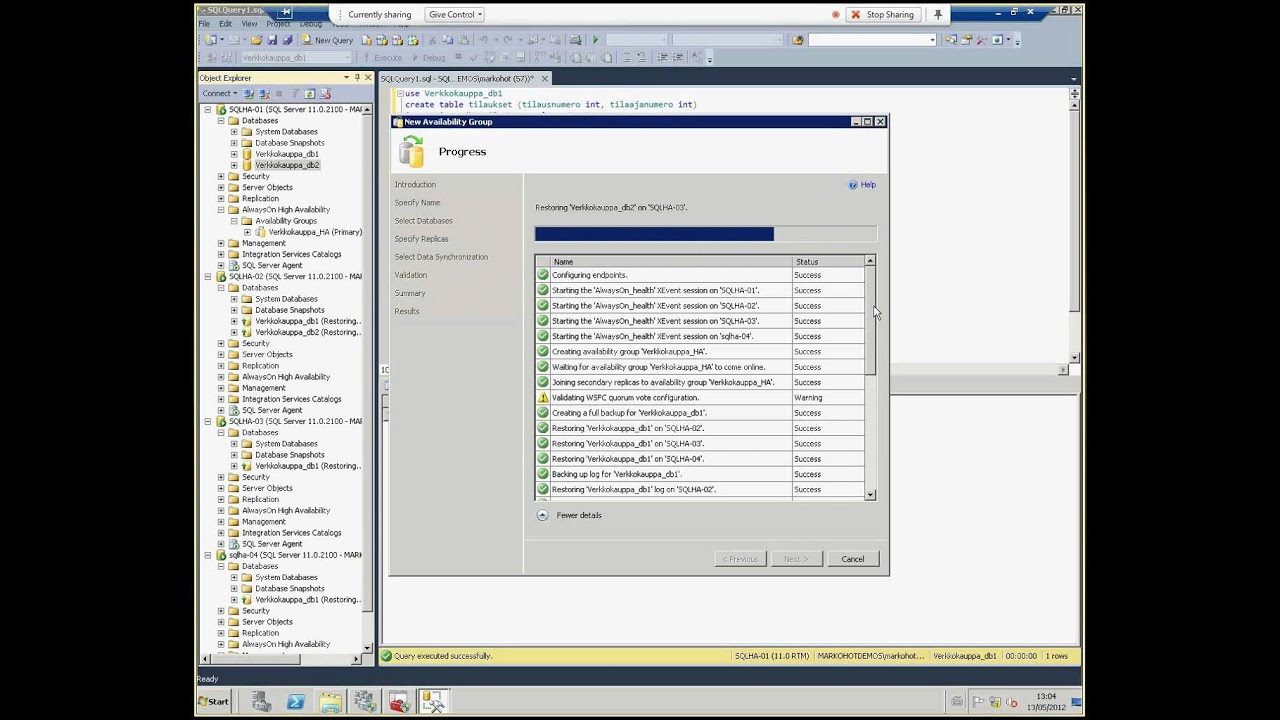1280x720 pixels.
Task: Click the Save icon in the main toolbar
Action: point(272,40)
